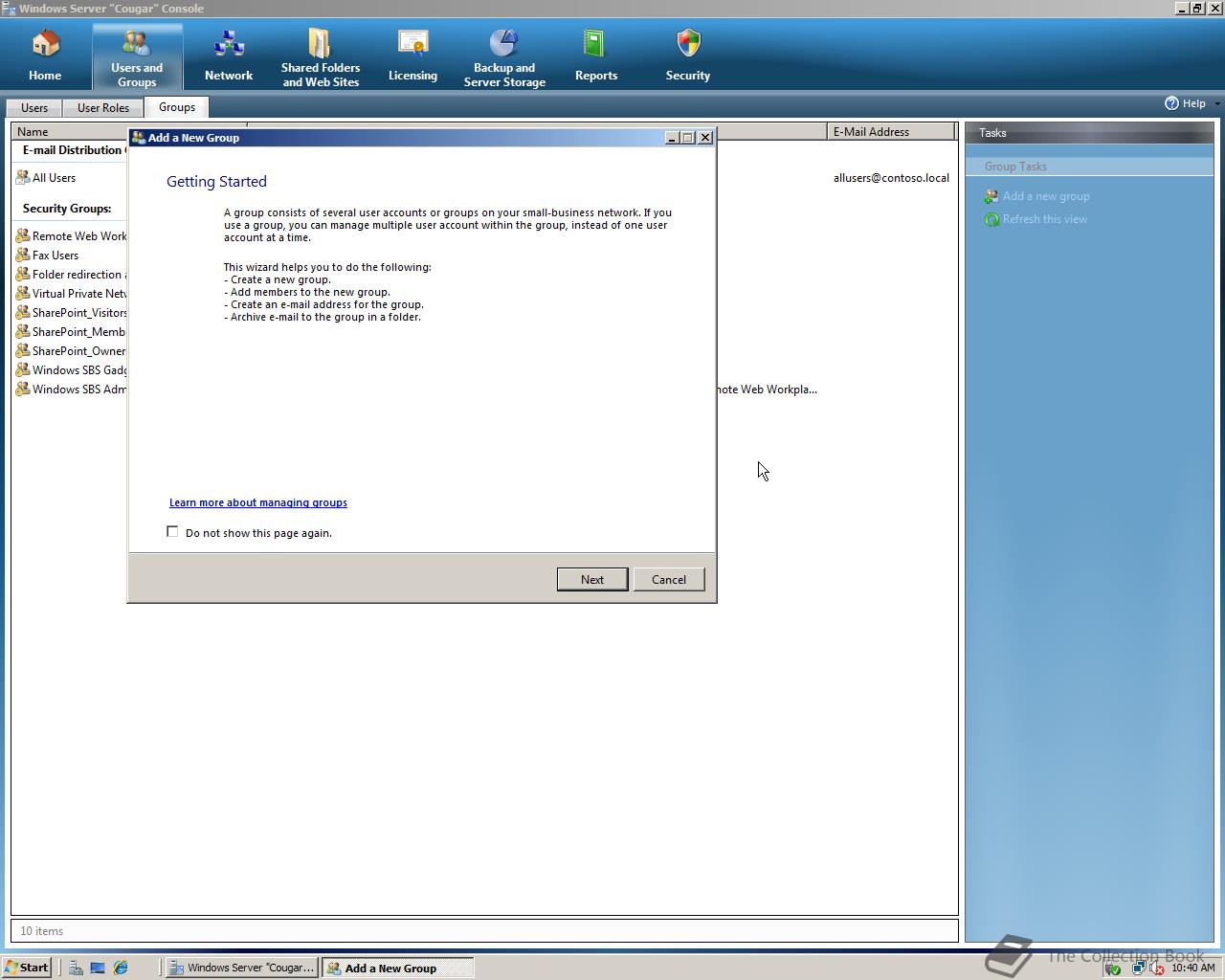Click the Windows SBS Admin group icon
The width and height of the screenshot is (1225, 980).
pyautogui.click(x=23, y=390)
